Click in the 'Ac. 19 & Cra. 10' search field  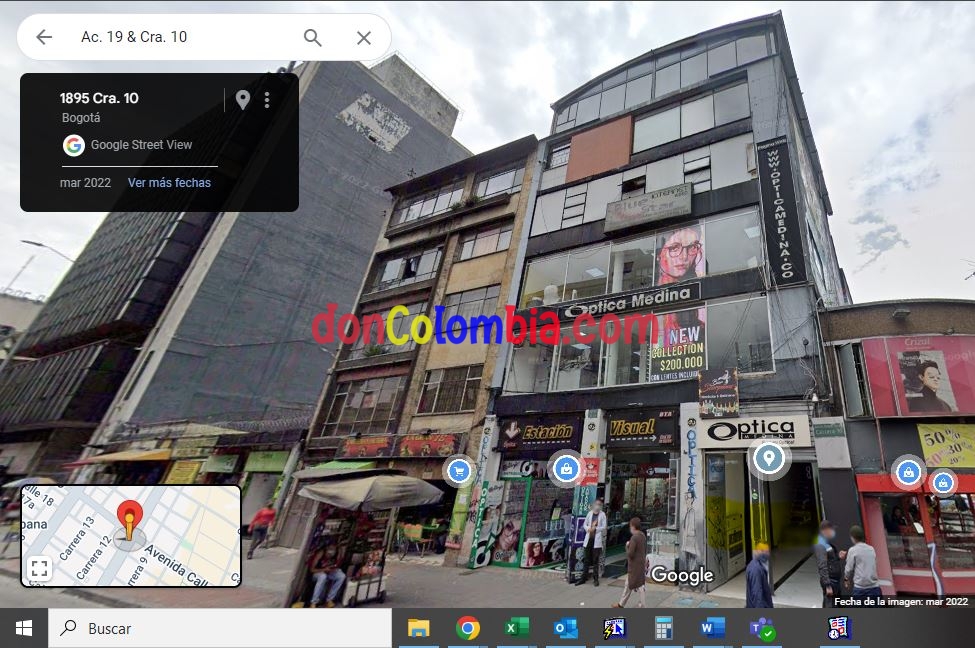180,37
